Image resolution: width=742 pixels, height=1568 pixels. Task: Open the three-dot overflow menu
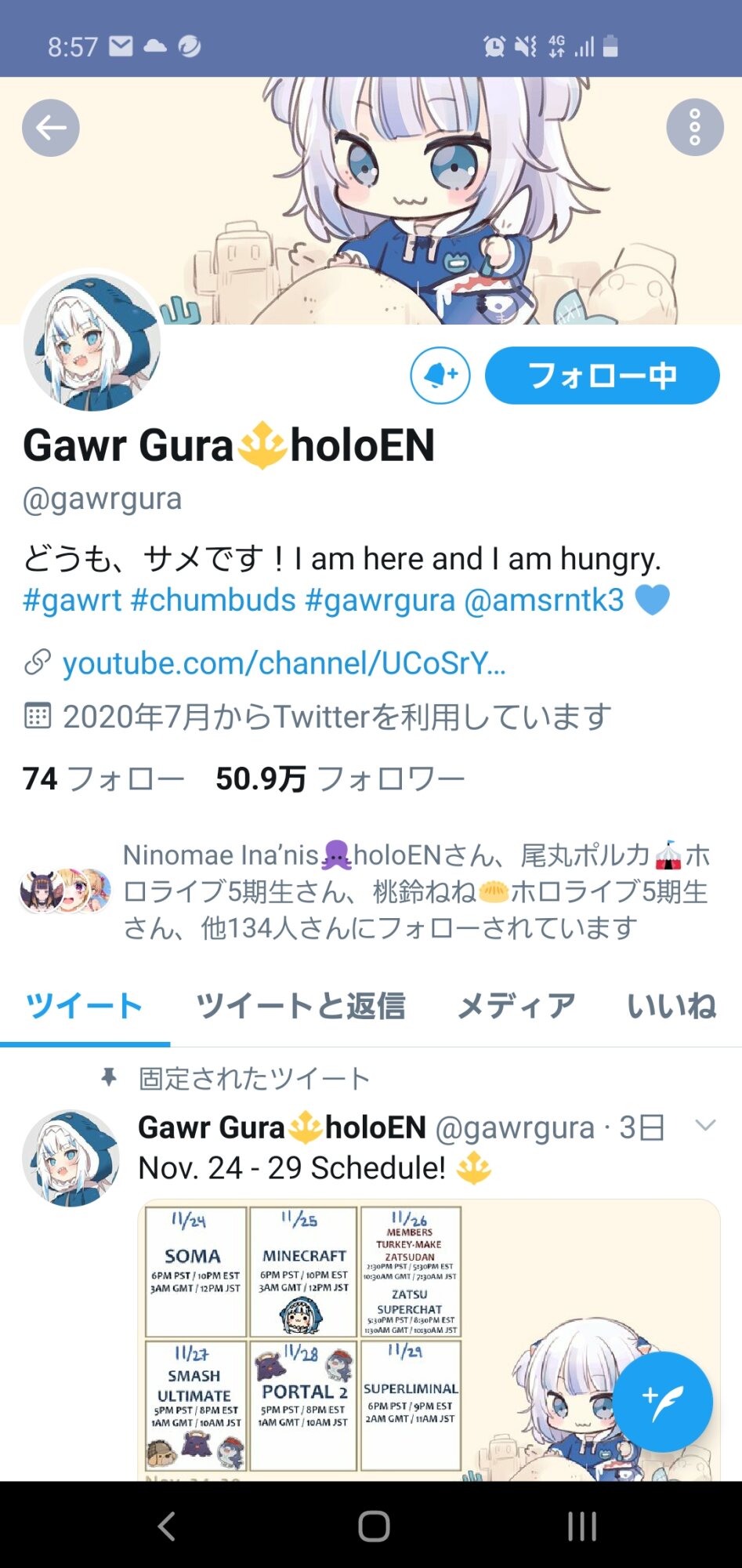695,128
